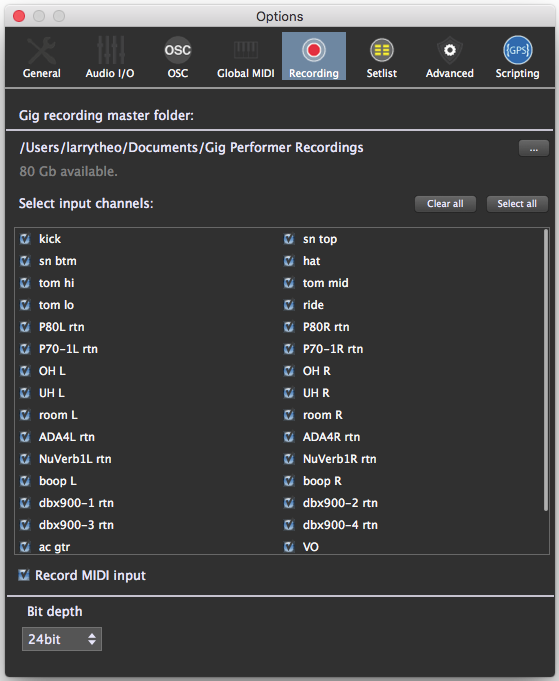
Task: Uncheck the sn top channel checkbox
Action: (x=289, y=239)
